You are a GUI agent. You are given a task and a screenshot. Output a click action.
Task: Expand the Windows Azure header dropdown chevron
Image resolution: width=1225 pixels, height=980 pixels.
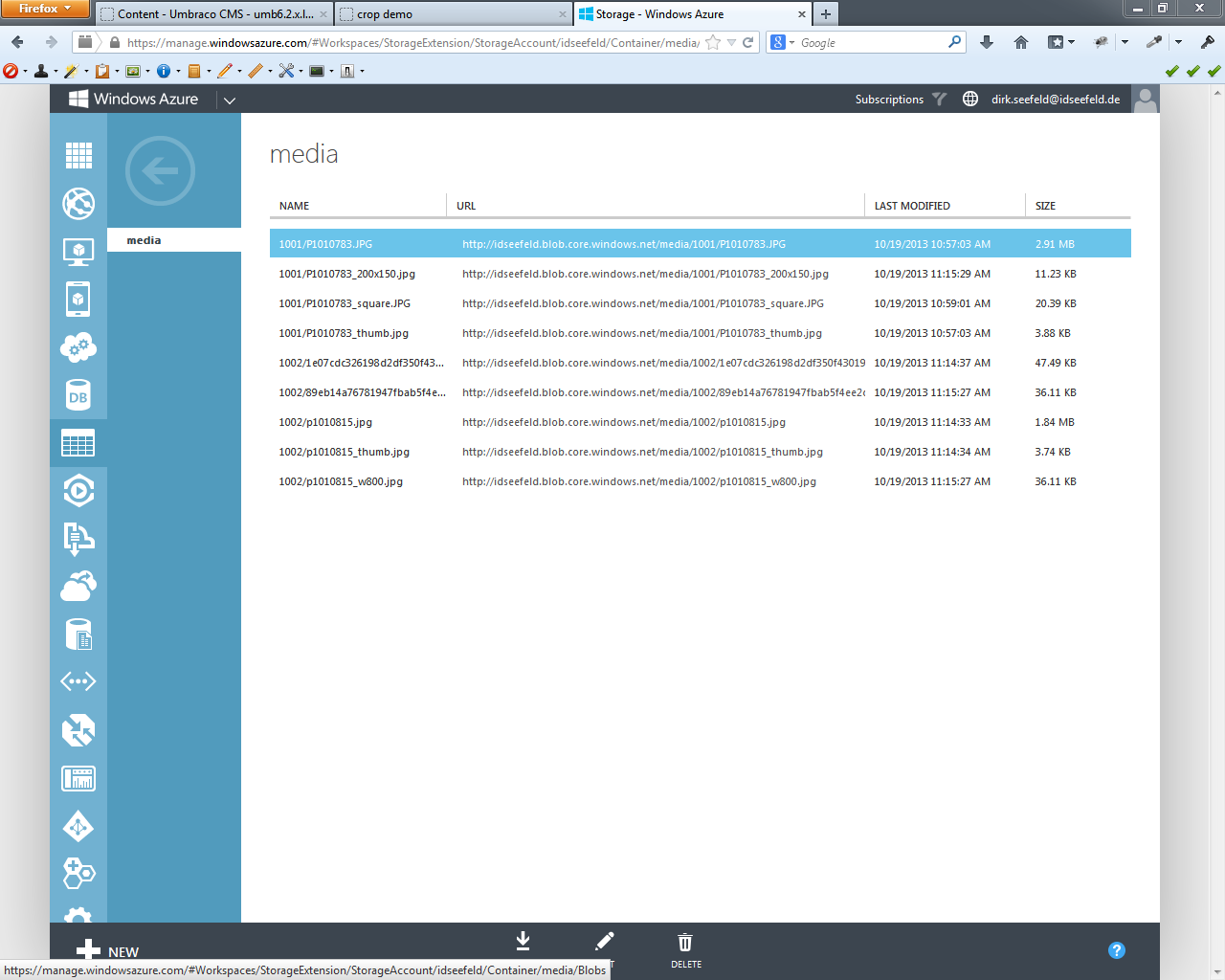click(x=230, y=100)
